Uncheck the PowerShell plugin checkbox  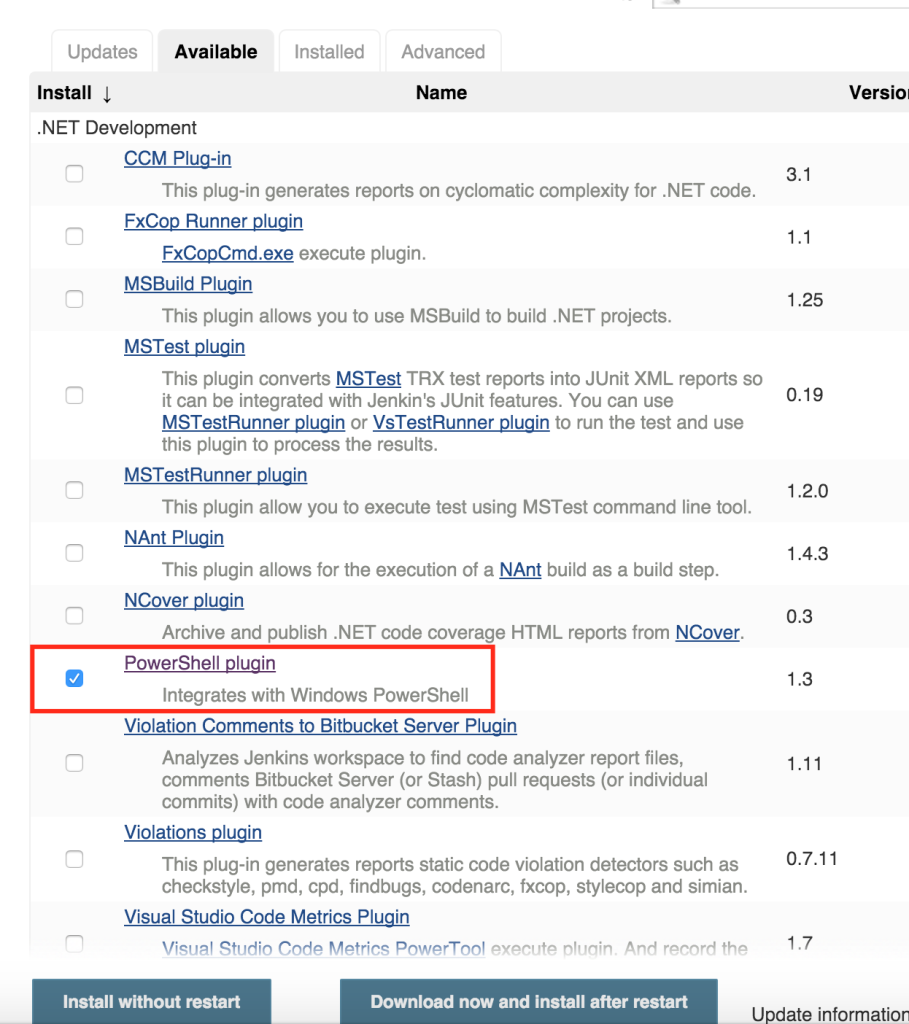pos(74,679)
